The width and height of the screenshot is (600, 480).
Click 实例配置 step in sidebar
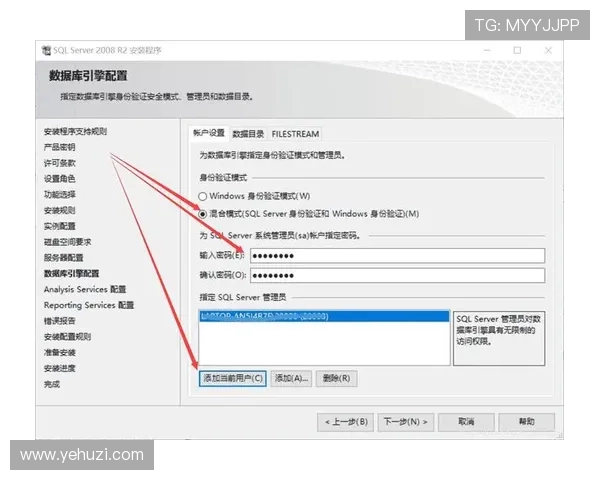(60, 226)
